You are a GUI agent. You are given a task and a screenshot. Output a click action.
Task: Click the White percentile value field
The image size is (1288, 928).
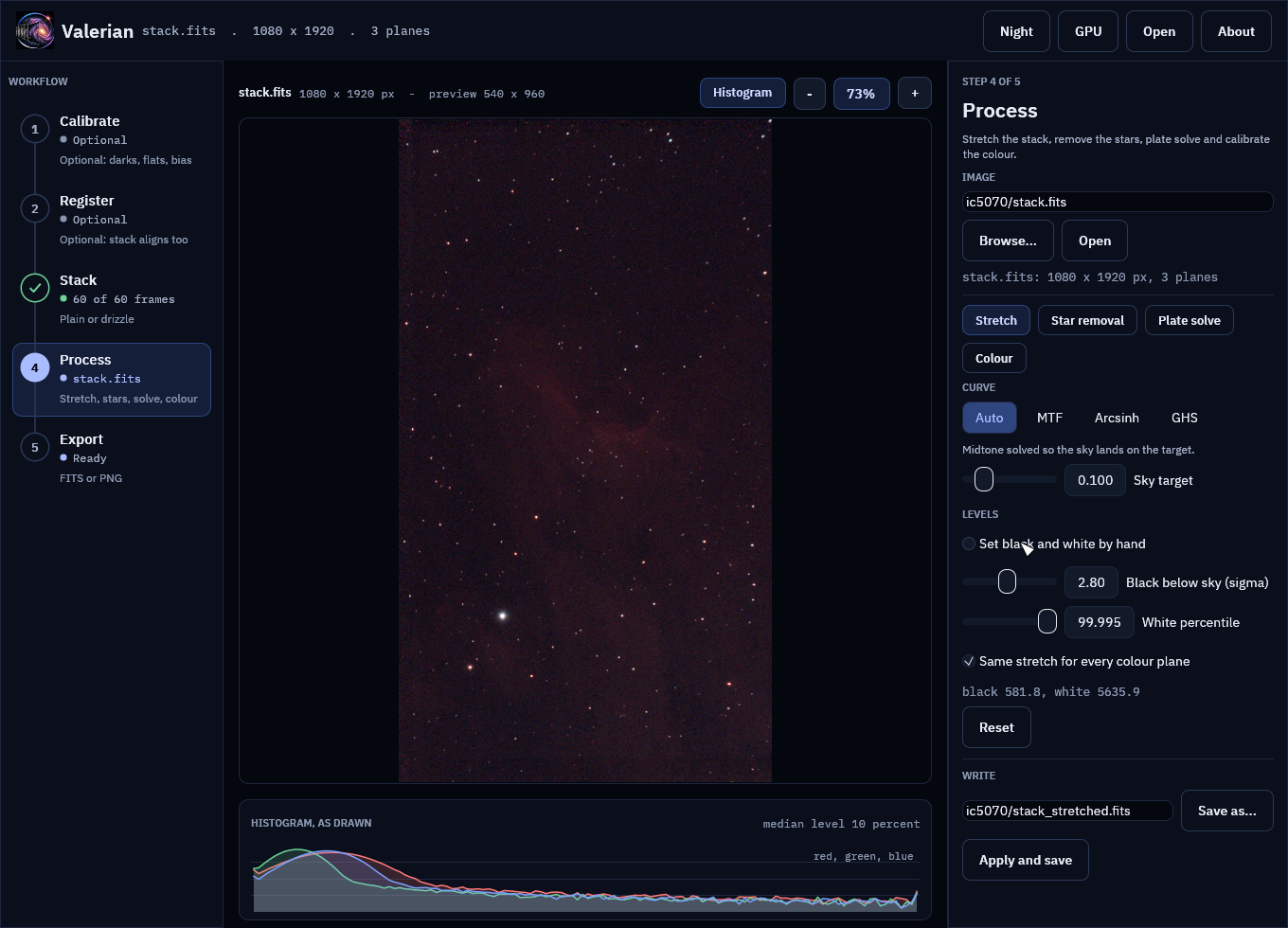coord(1100,622)
